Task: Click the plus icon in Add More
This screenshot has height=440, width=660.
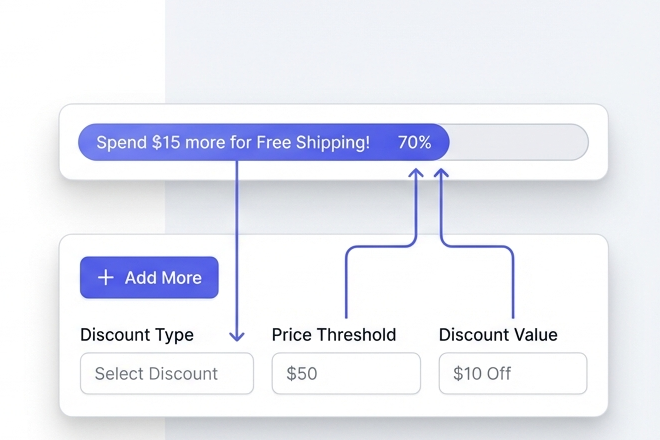Action: click(x=105, y=278)
